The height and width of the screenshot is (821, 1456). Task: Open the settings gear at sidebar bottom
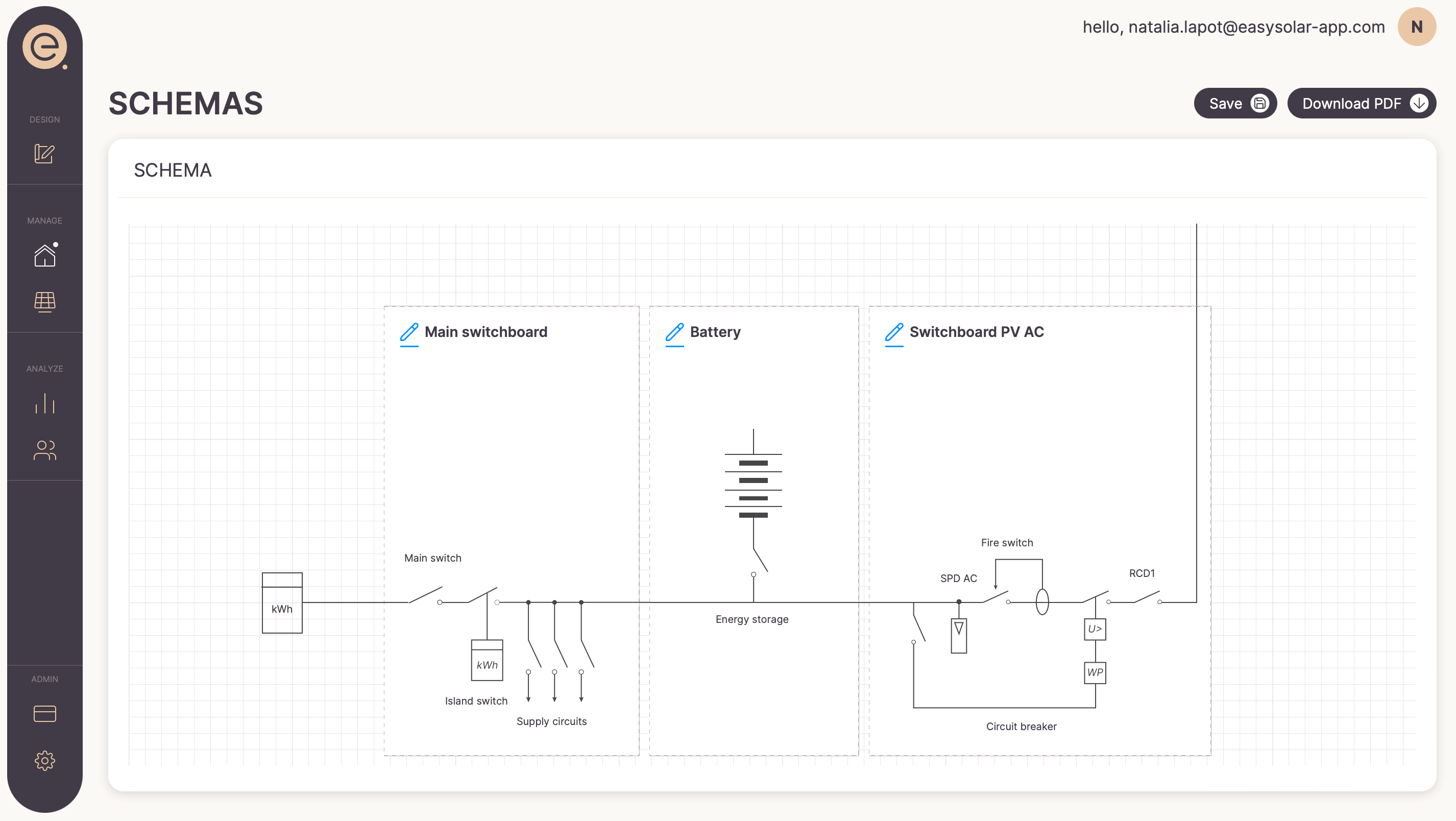click(44, 761)
